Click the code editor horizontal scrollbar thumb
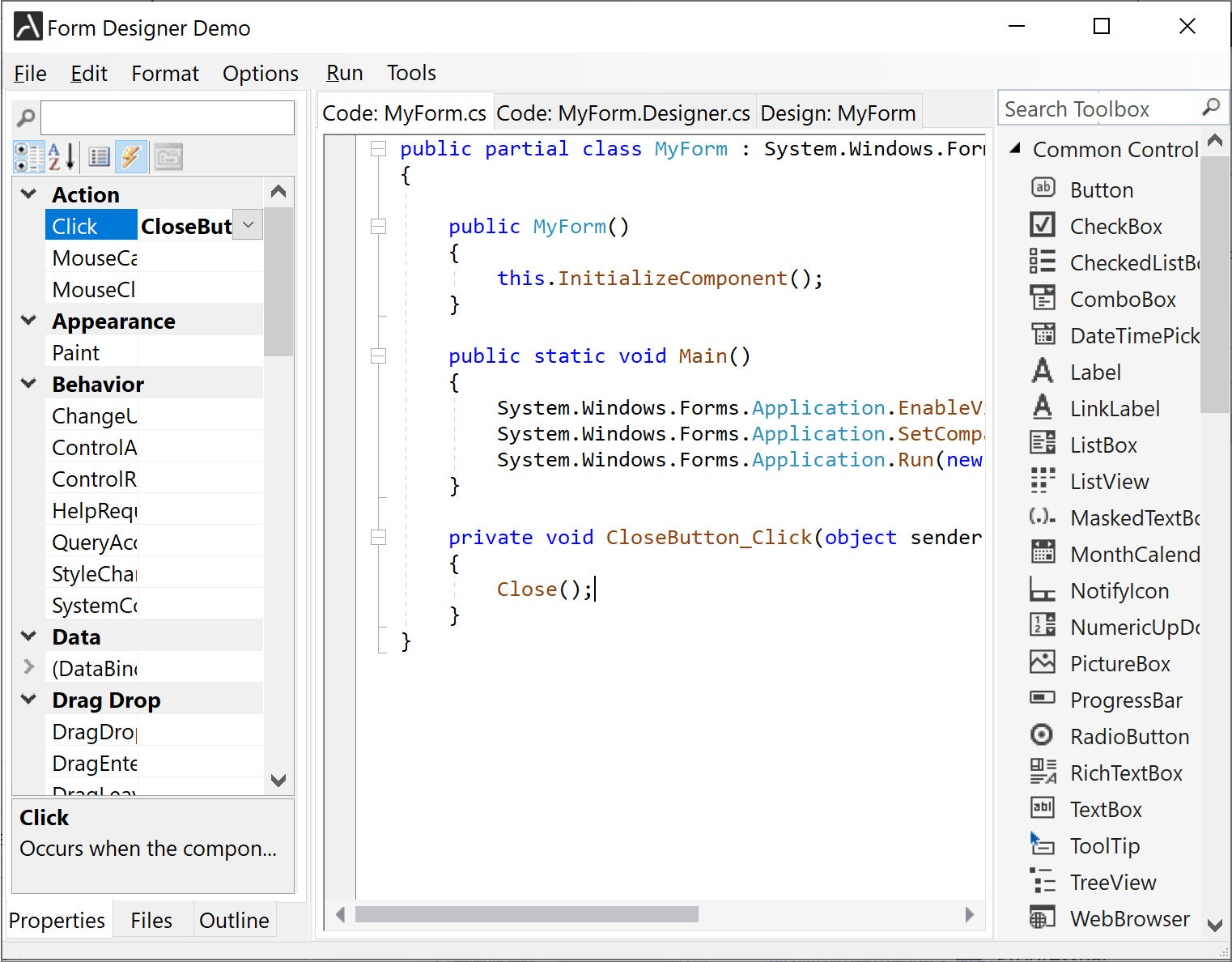 526,915
